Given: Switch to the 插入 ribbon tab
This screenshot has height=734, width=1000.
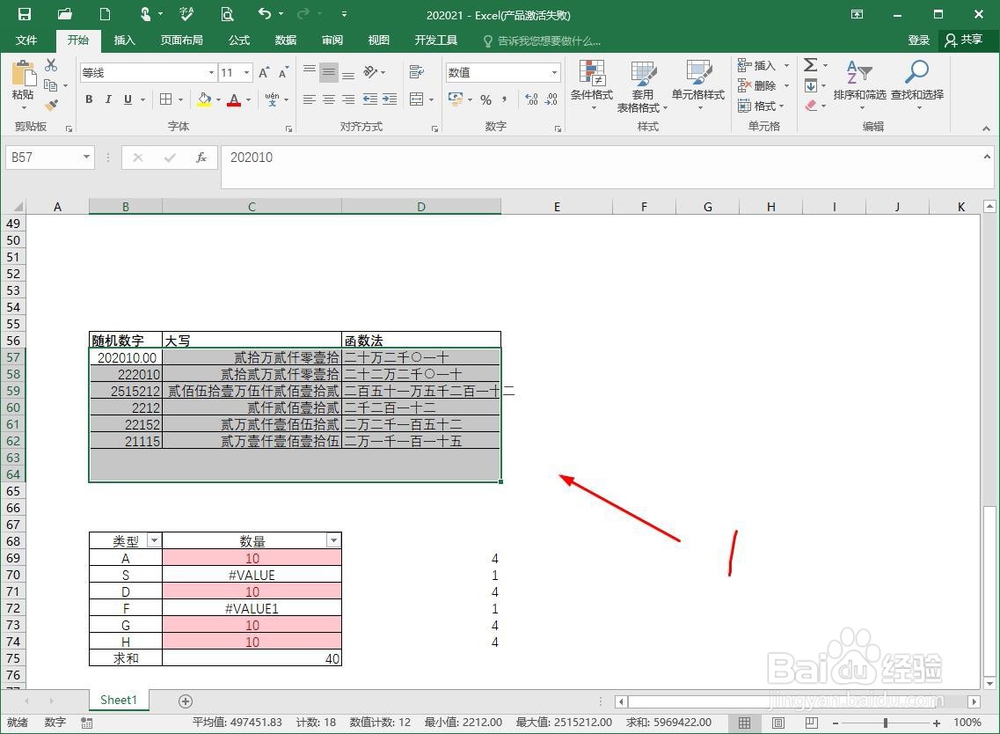Looking at the screenshot, I should coord(124,40).
